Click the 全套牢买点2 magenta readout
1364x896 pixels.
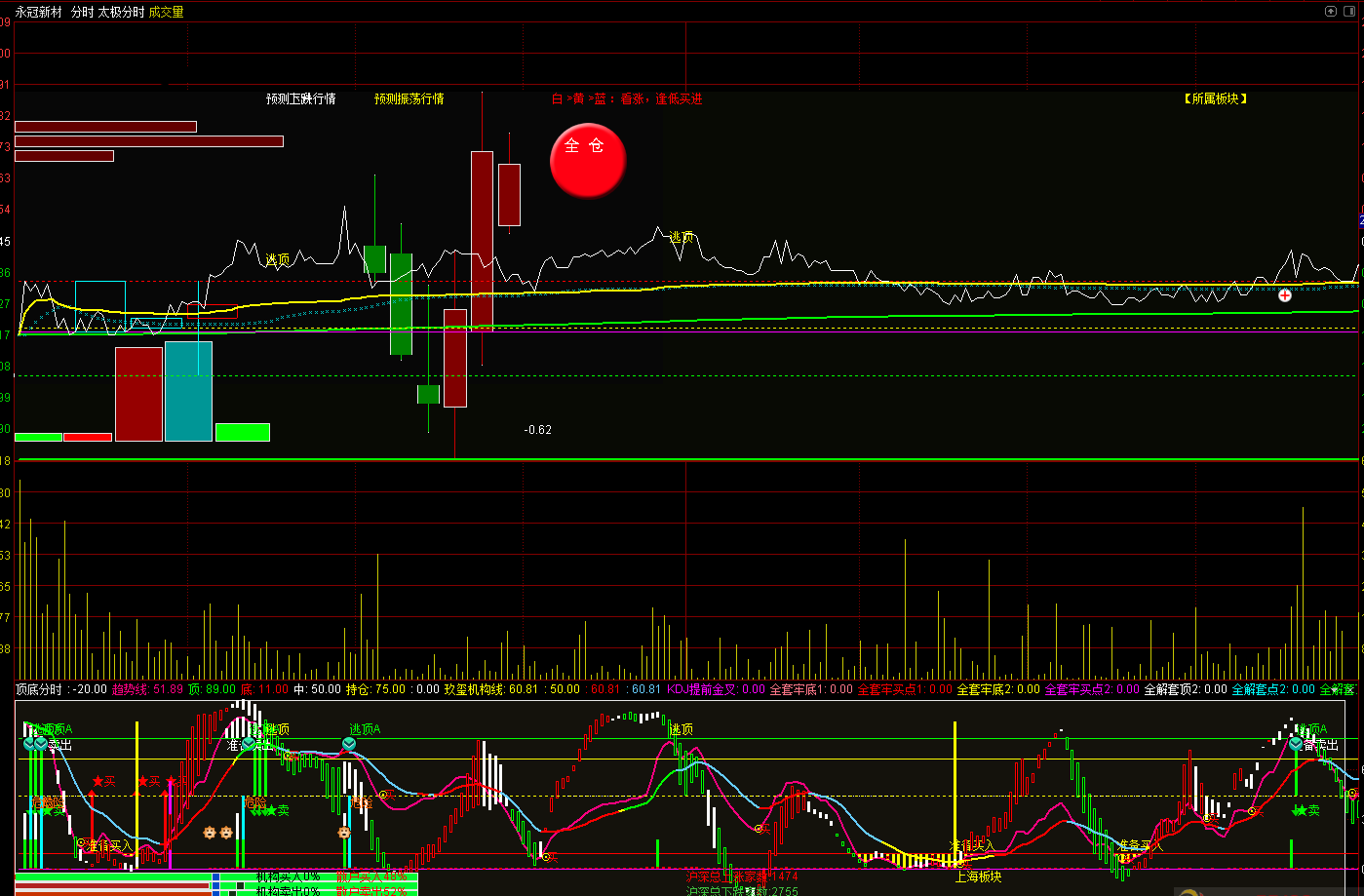click(x=1092, y=689)
